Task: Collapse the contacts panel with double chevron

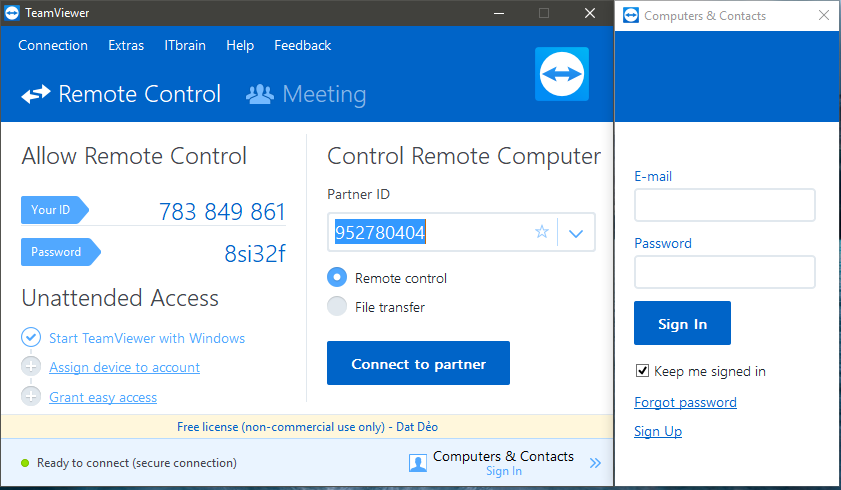Action: coord(595,463)
